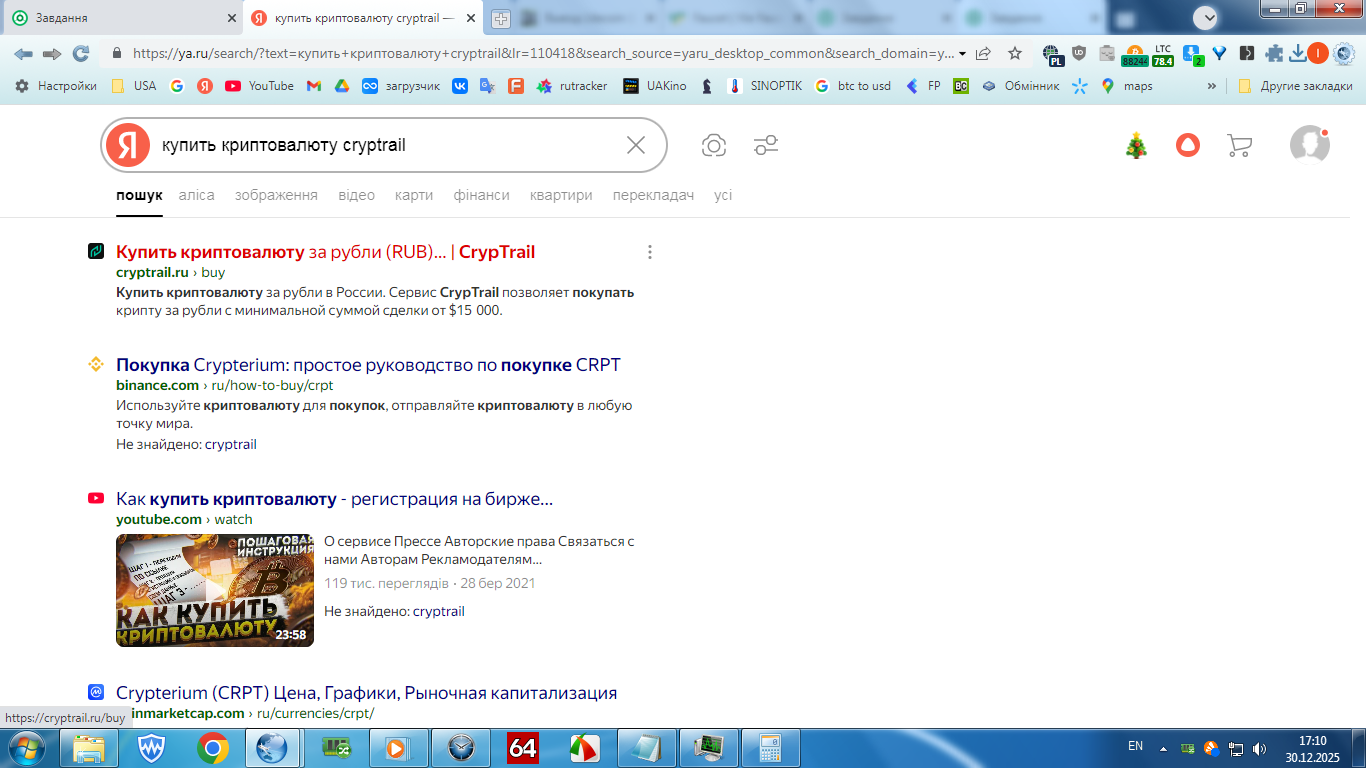The width and height of the screenshot is (1366, 768).
Task: Go back with the browser back arrow
Action: coord(23,54)
